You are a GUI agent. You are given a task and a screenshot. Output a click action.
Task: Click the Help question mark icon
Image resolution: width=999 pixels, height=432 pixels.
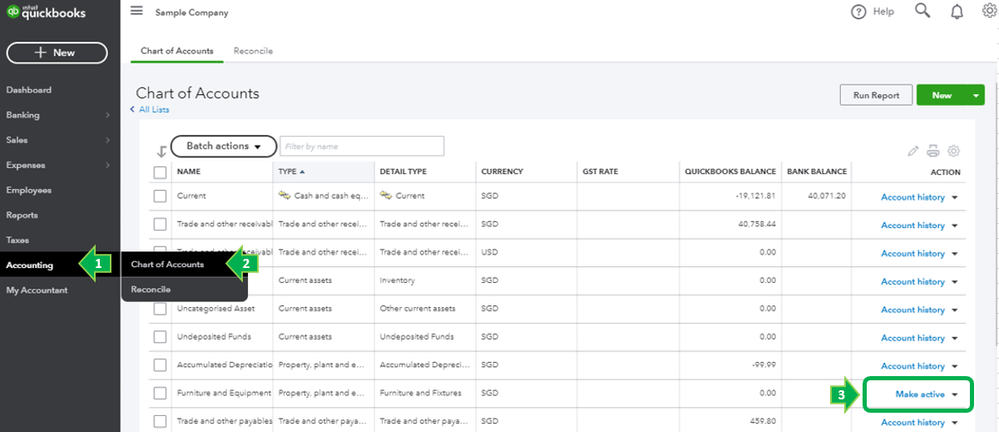[x=858, y=12]
